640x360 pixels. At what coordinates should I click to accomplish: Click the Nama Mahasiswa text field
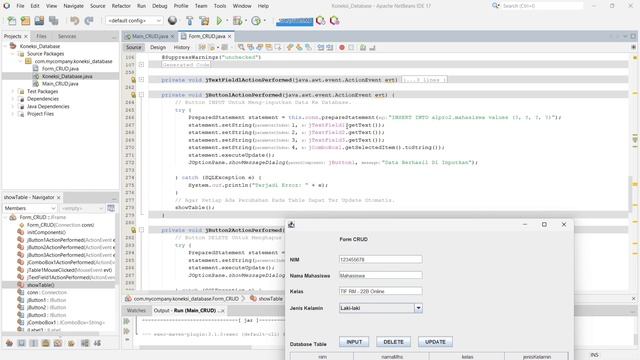click(380, 276)
